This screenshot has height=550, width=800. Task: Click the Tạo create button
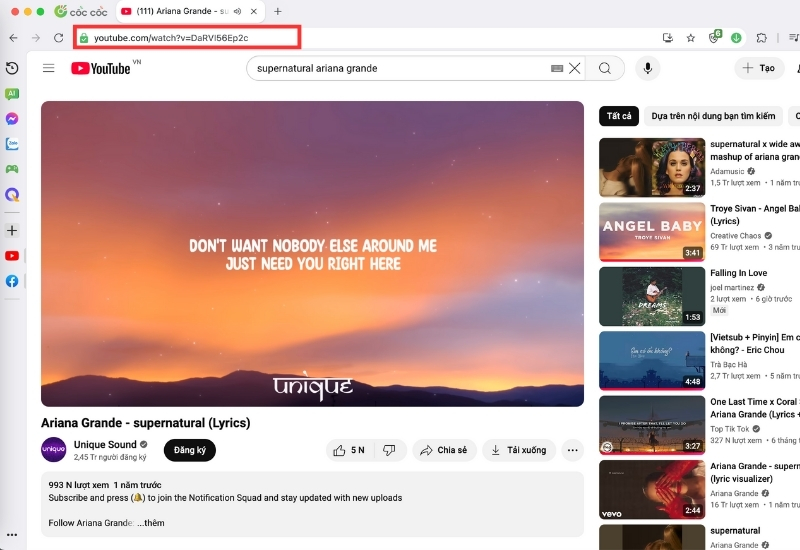pyautogui.click(x=759, y=68)
